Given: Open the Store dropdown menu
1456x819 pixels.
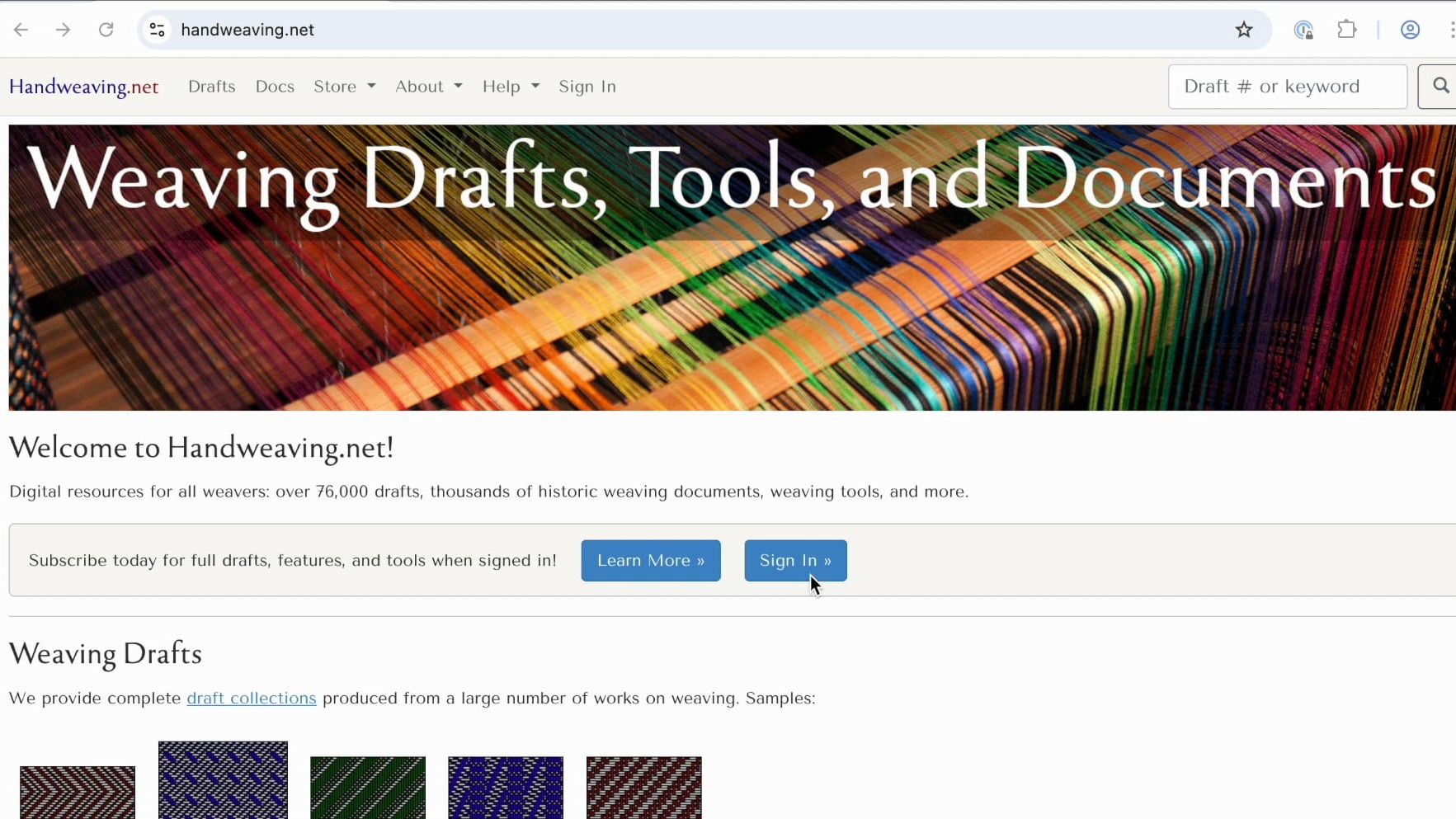Looking at the screenshot, I should 344,87.
